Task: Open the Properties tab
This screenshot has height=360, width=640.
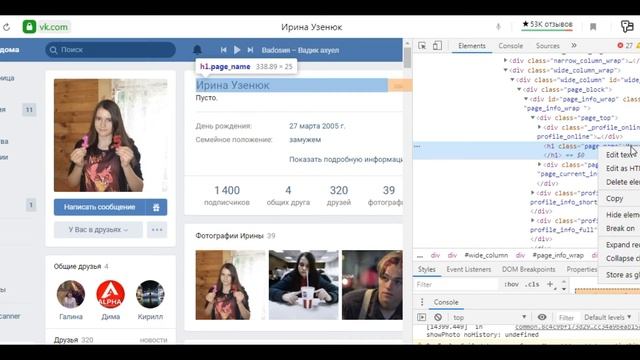Action: 582,269
